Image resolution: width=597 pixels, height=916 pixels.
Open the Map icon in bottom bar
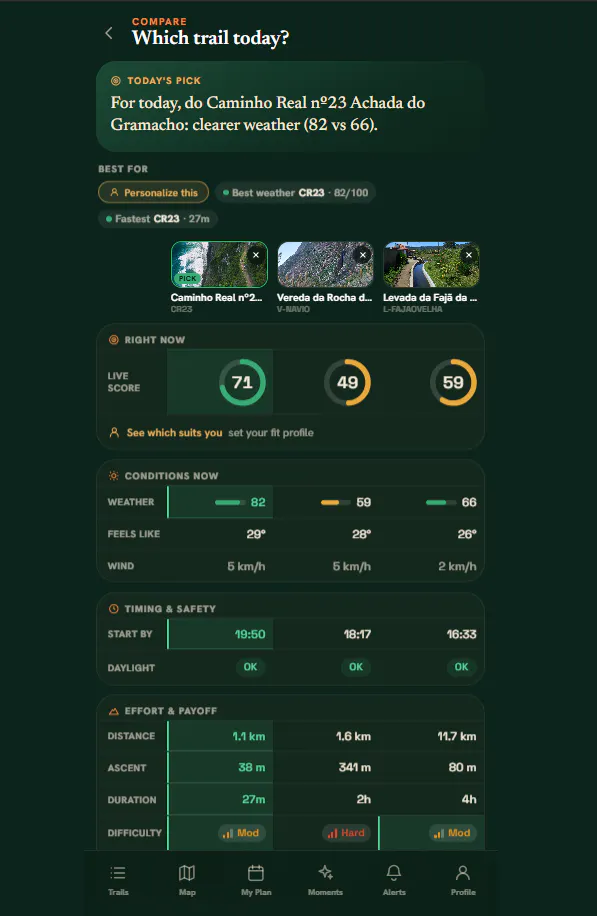[x=187, y=873]
